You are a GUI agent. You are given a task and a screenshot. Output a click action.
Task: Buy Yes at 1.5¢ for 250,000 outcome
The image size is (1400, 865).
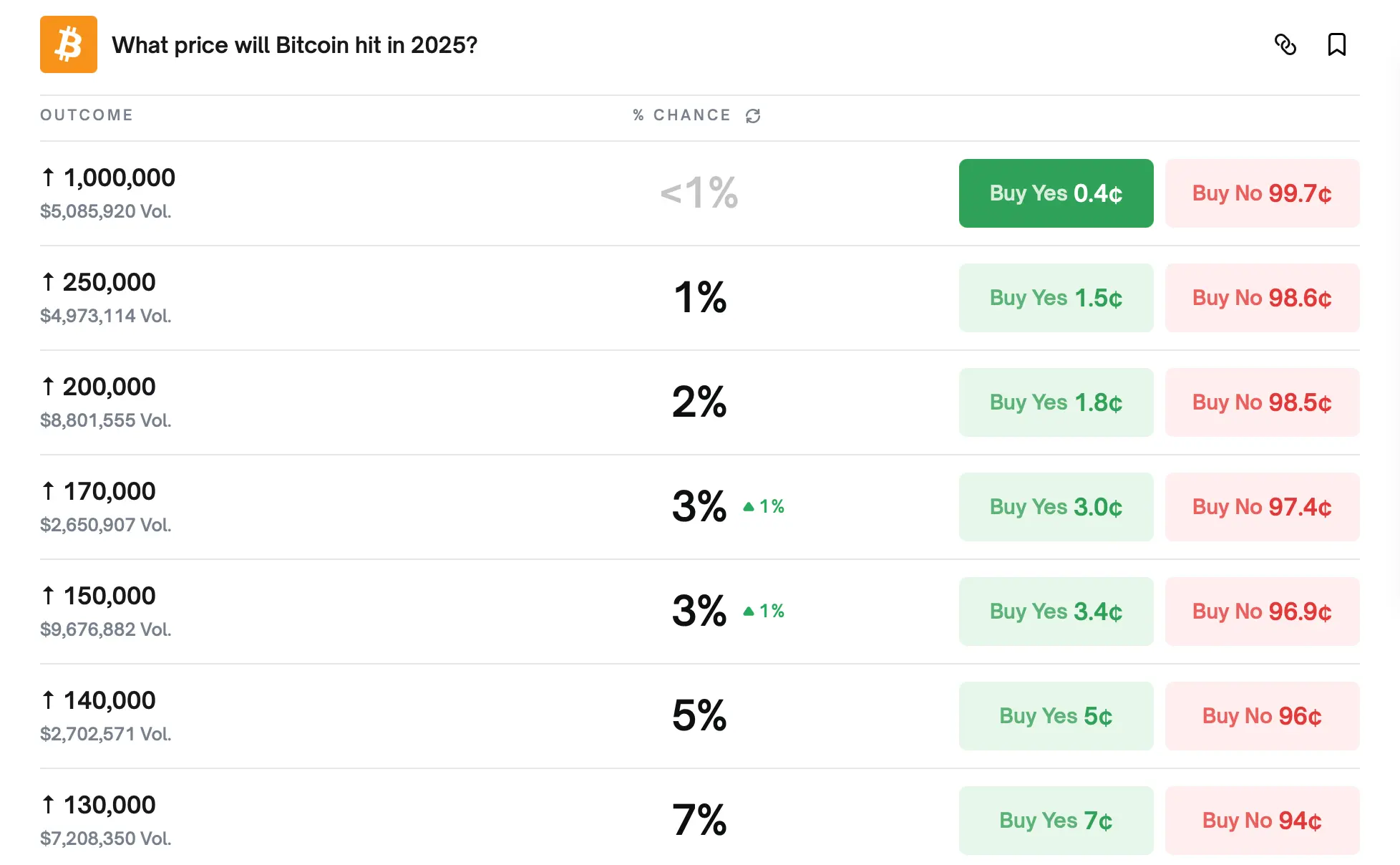point(1056,297)
